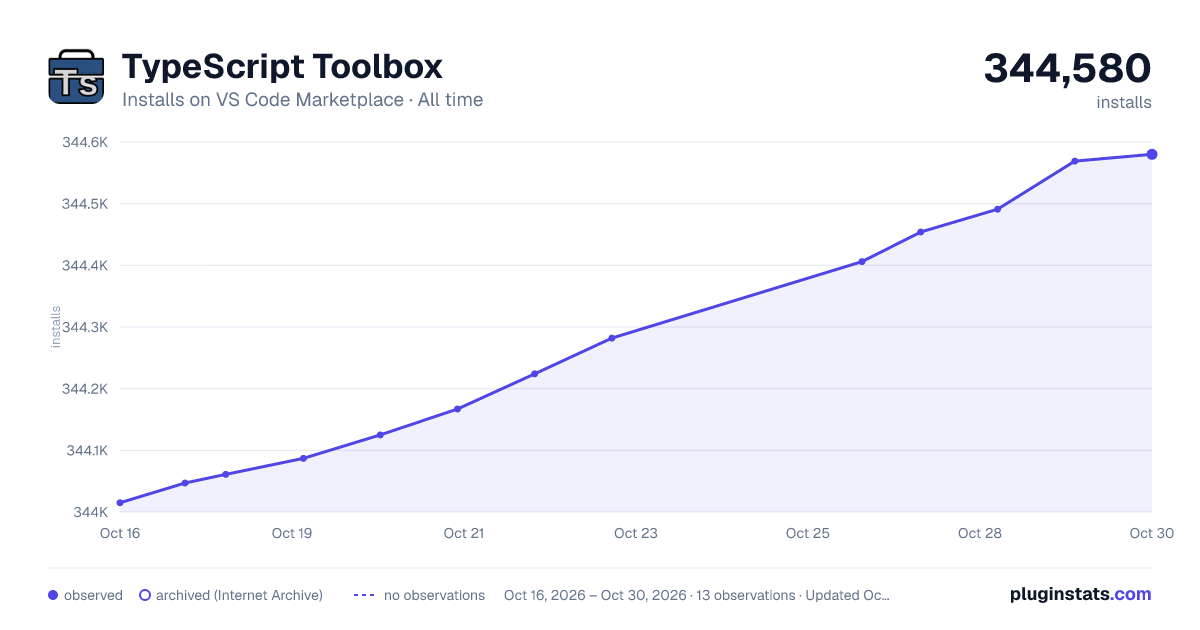Image resolution: width=1200 pixels, height=630 pixels.
Task: Click the filled dot beside the observed legend entry
Action: coord(53,595)
